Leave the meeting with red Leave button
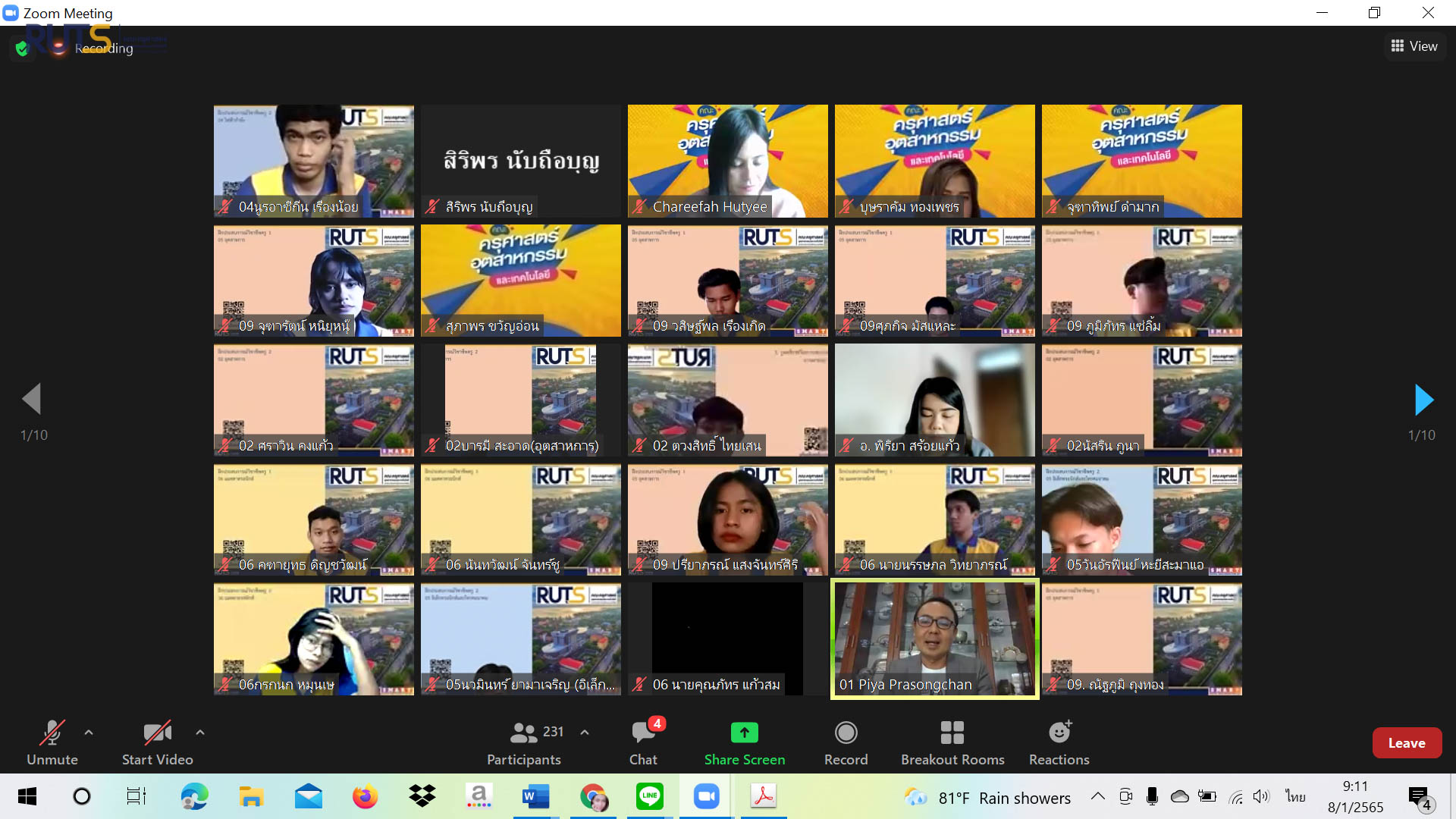 click(1407, 743)
